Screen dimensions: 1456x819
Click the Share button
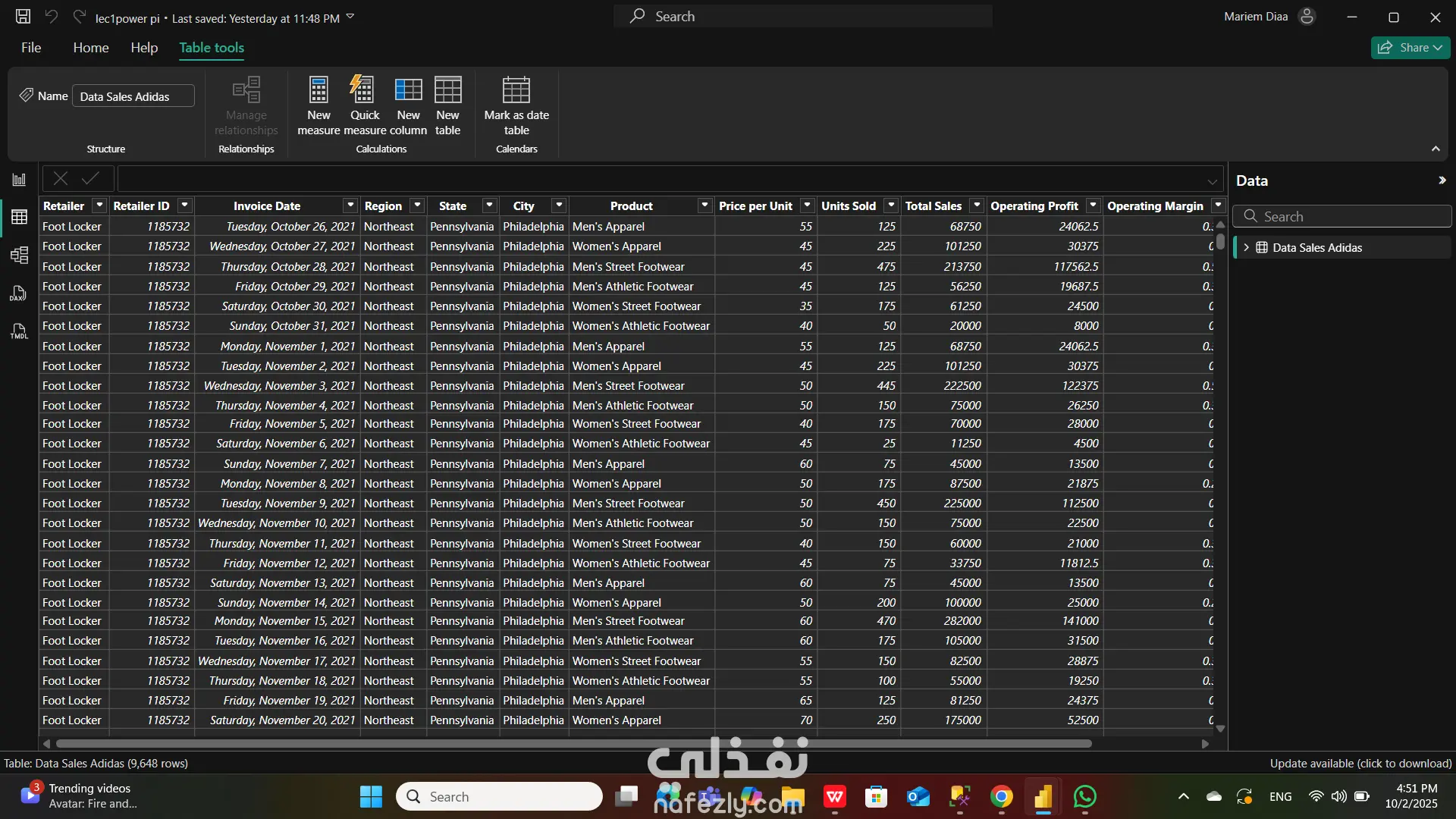tap(1410, 48)
